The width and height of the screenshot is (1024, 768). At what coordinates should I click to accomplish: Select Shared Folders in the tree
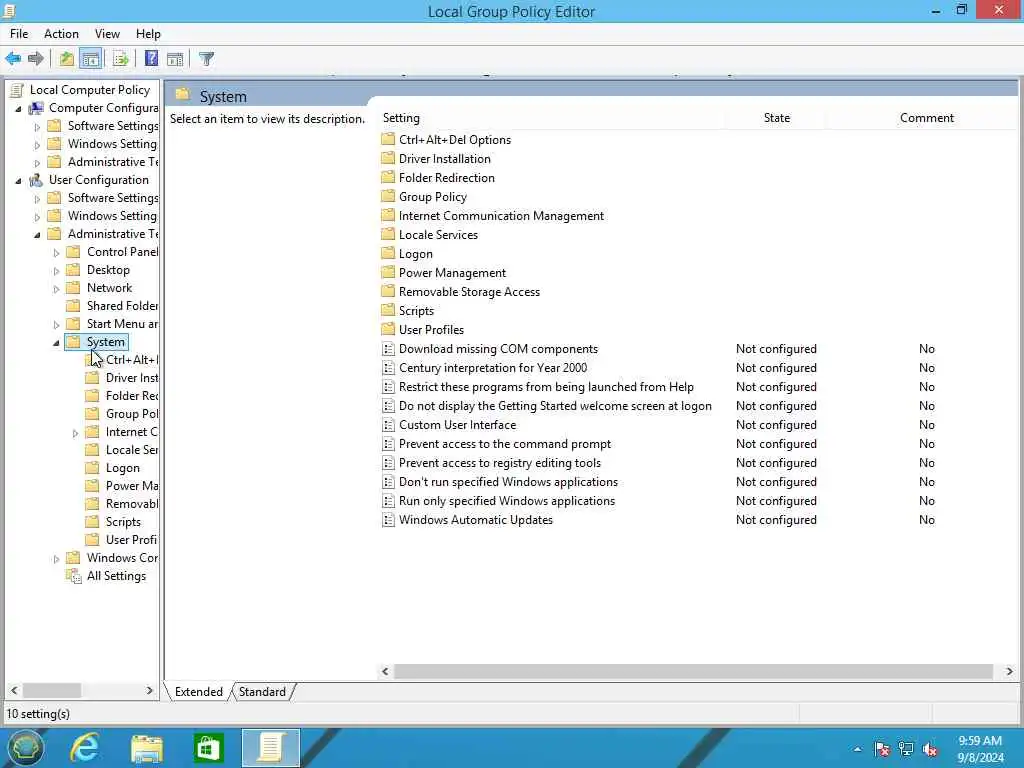(122, 306)
